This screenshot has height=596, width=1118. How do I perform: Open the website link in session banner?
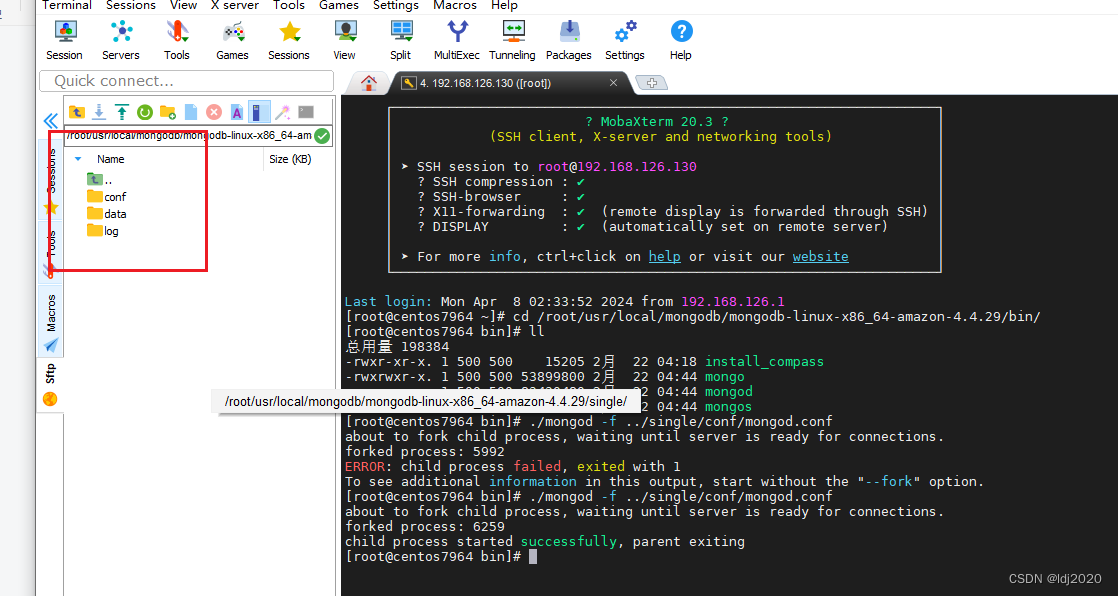click(x=820, y=256)
